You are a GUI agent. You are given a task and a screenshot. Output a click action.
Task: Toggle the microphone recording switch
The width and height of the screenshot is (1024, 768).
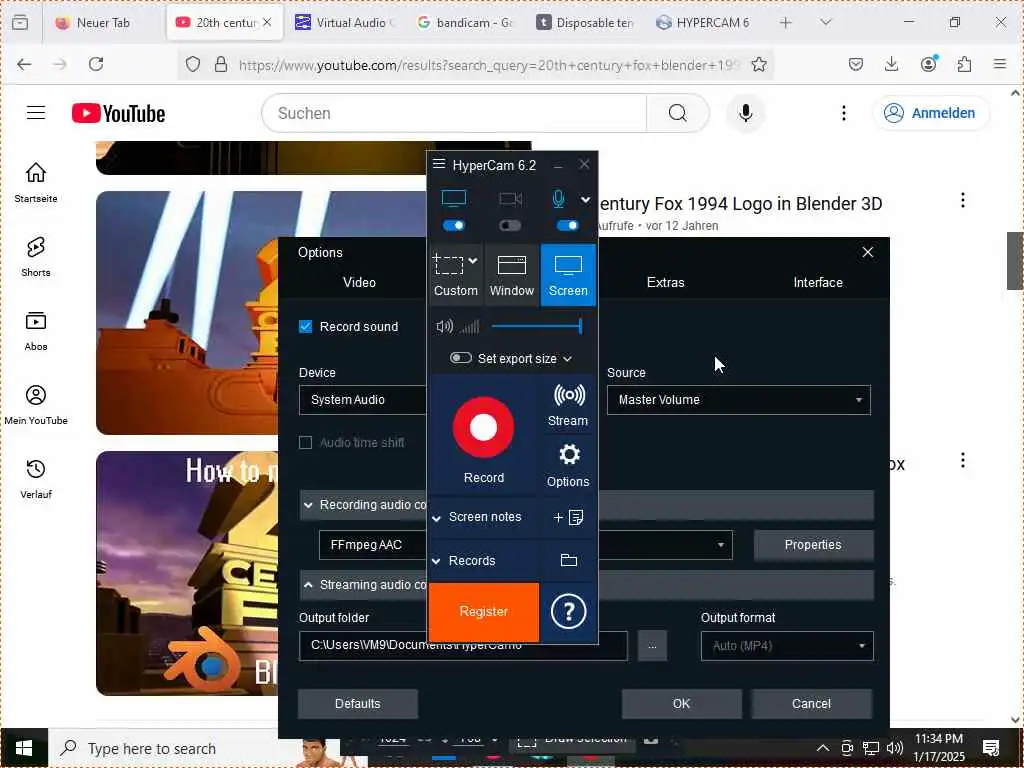click(x=568, y=225)
